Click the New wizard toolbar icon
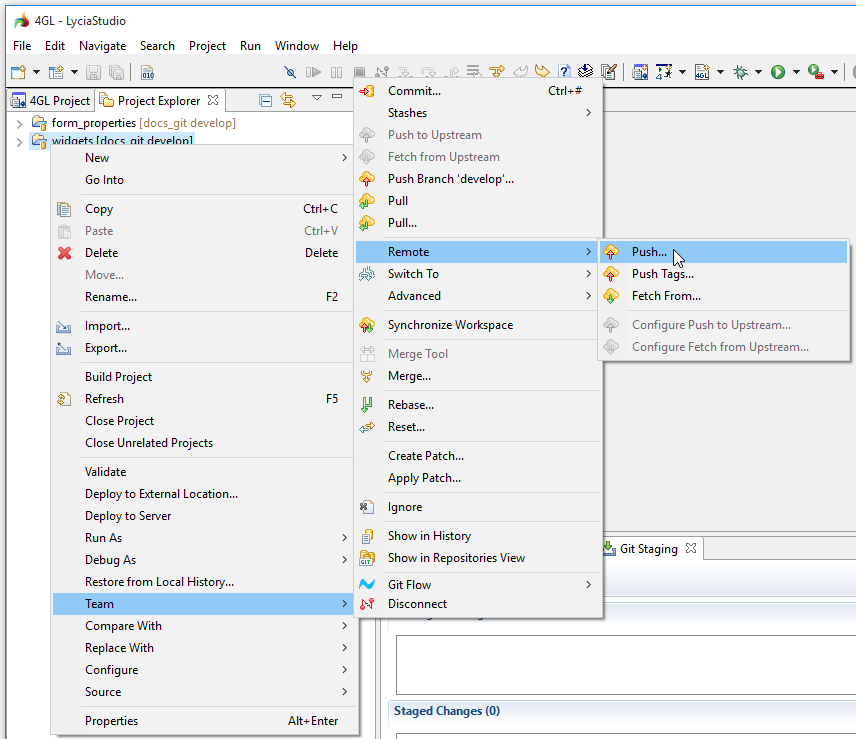The height and width of the screenshot is (739, 856). coord(18,72)
